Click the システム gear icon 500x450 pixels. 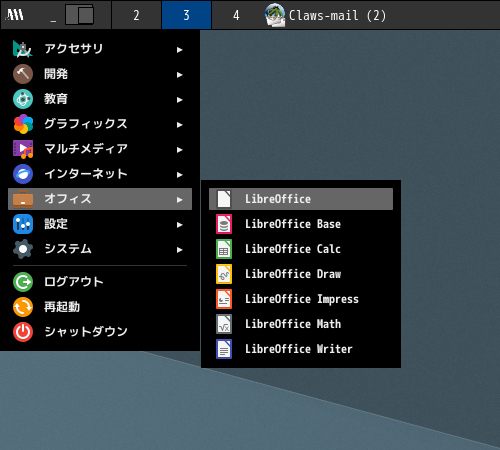[x=23, y=249]
